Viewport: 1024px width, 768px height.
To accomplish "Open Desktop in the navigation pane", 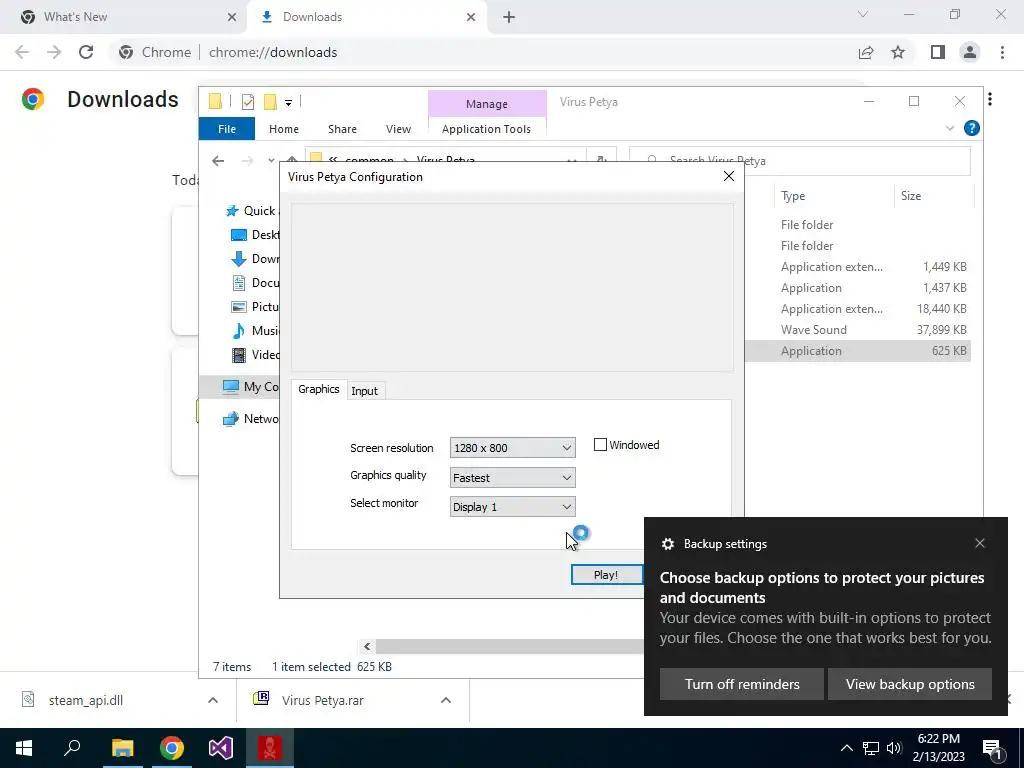I will (255, 234).
